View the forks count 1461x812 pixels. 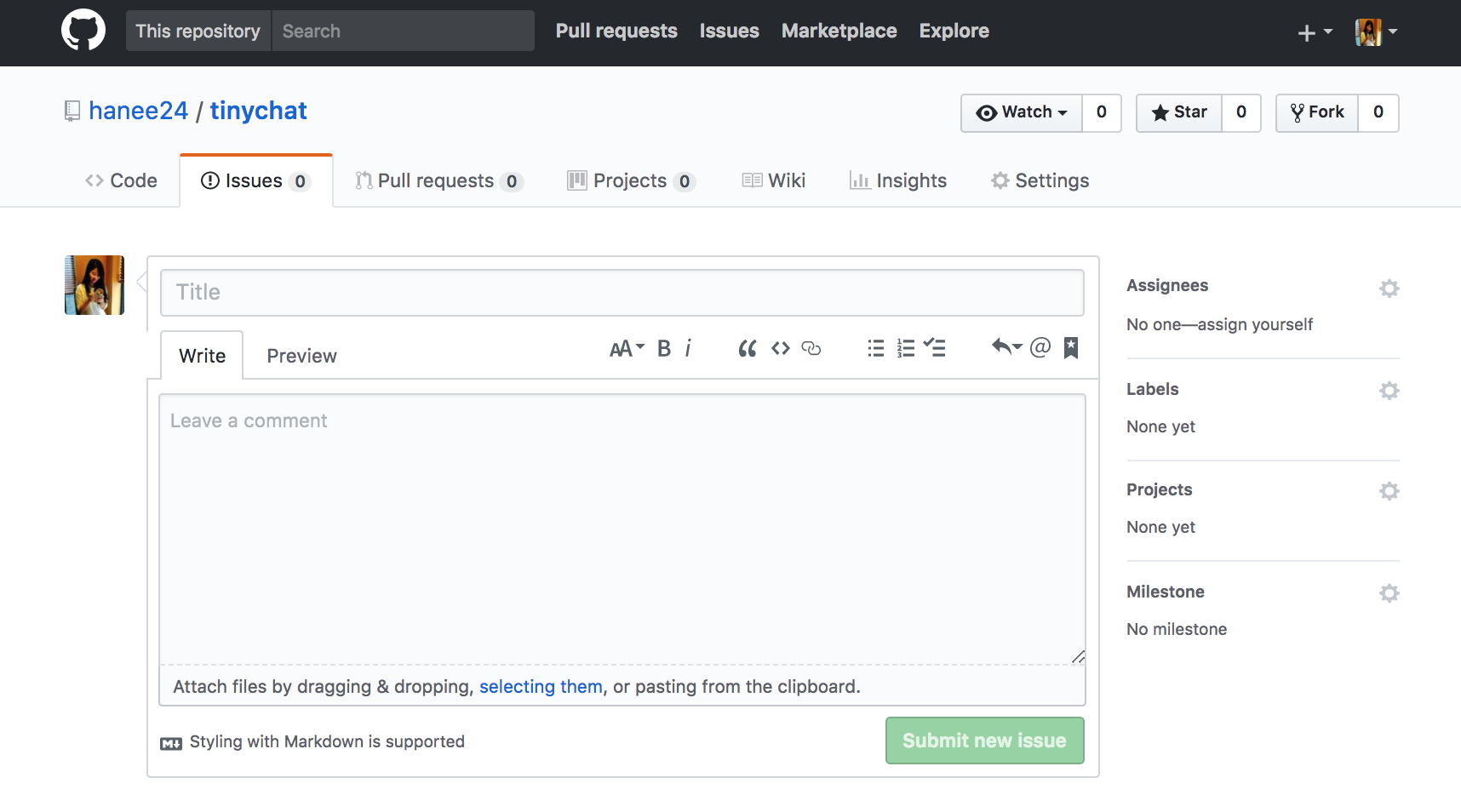click(1378, 112)
